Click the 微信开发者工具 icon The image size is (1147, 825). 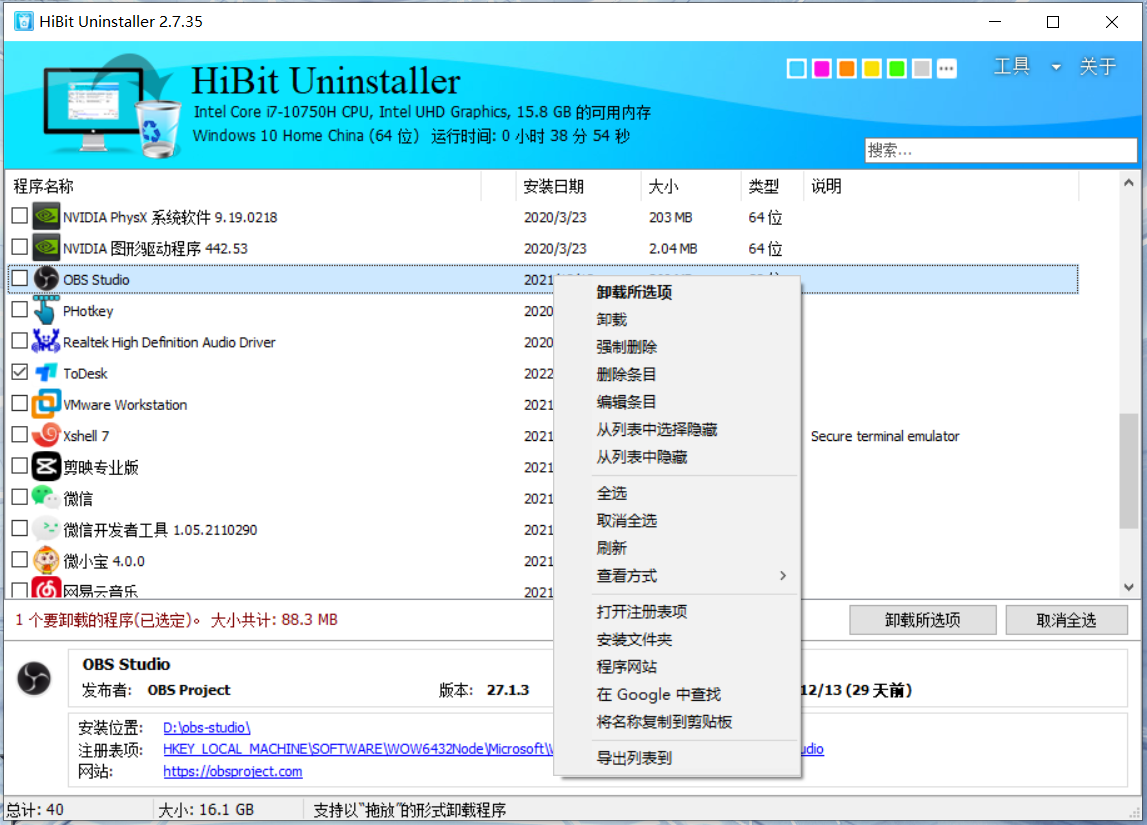(x=46, y=529)
